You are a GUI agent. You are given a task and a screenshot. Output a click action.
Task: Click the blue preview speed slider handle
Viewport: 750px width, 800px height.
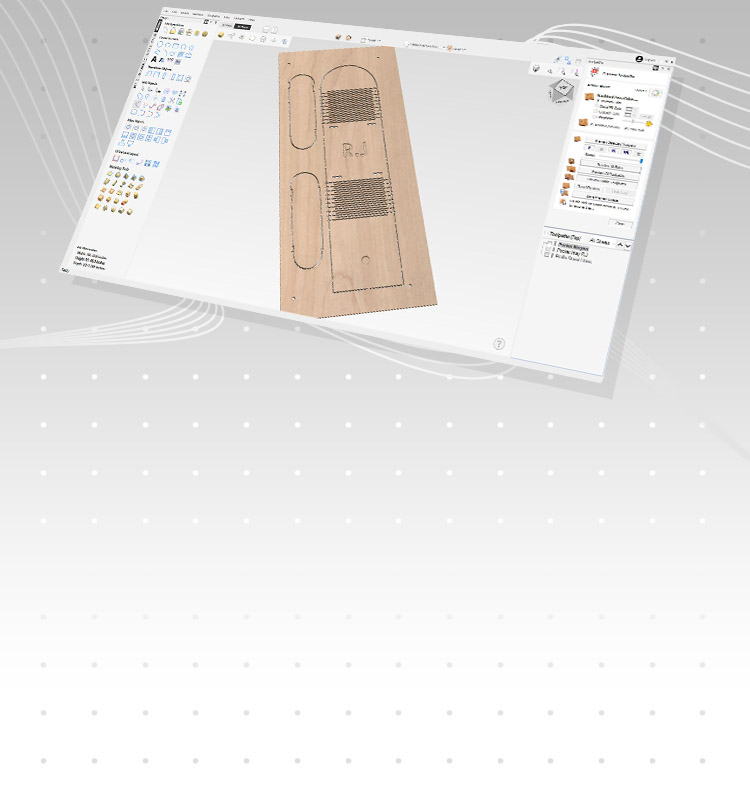click(x=641, y=161)
